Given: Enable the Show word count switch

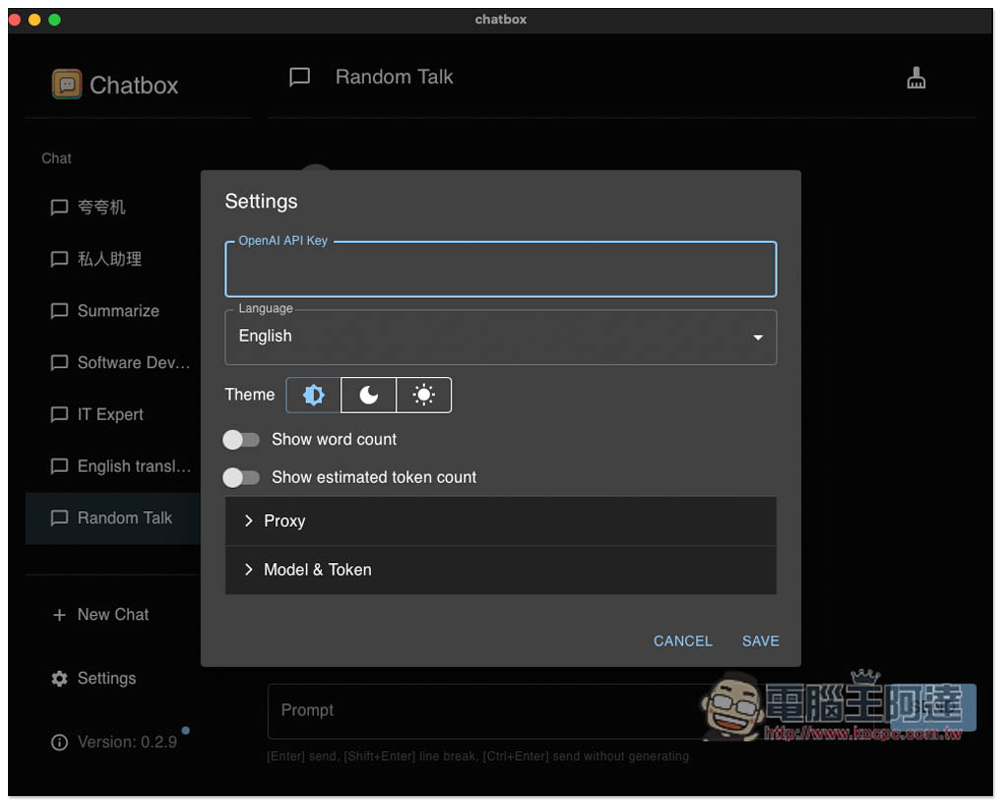Looking at the screenshot, I should tap(241, 439).
